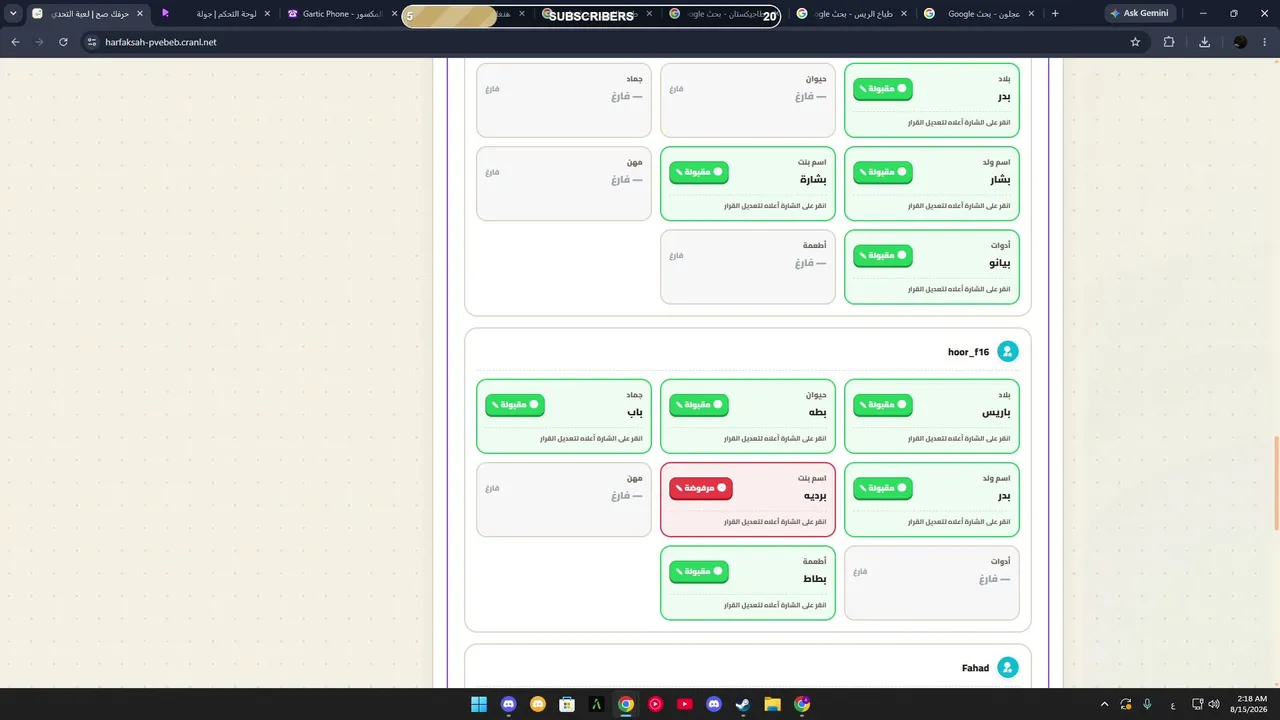This screenshot has height=720, width=1280.
Task: Toggle the مقبولة badge for بطاط
Action: click(x=699, y=572)
